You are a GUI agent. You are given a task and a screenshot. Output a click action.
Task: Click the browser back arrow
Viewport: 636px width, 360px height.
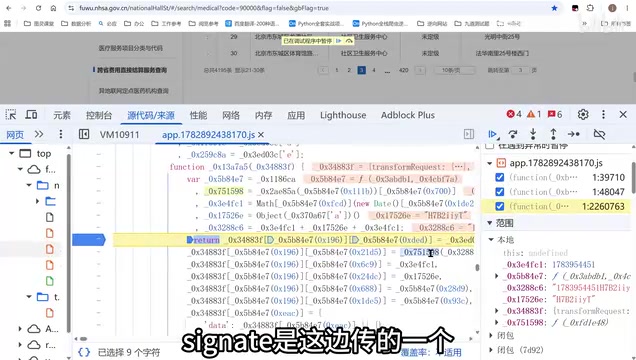[9, 8]
